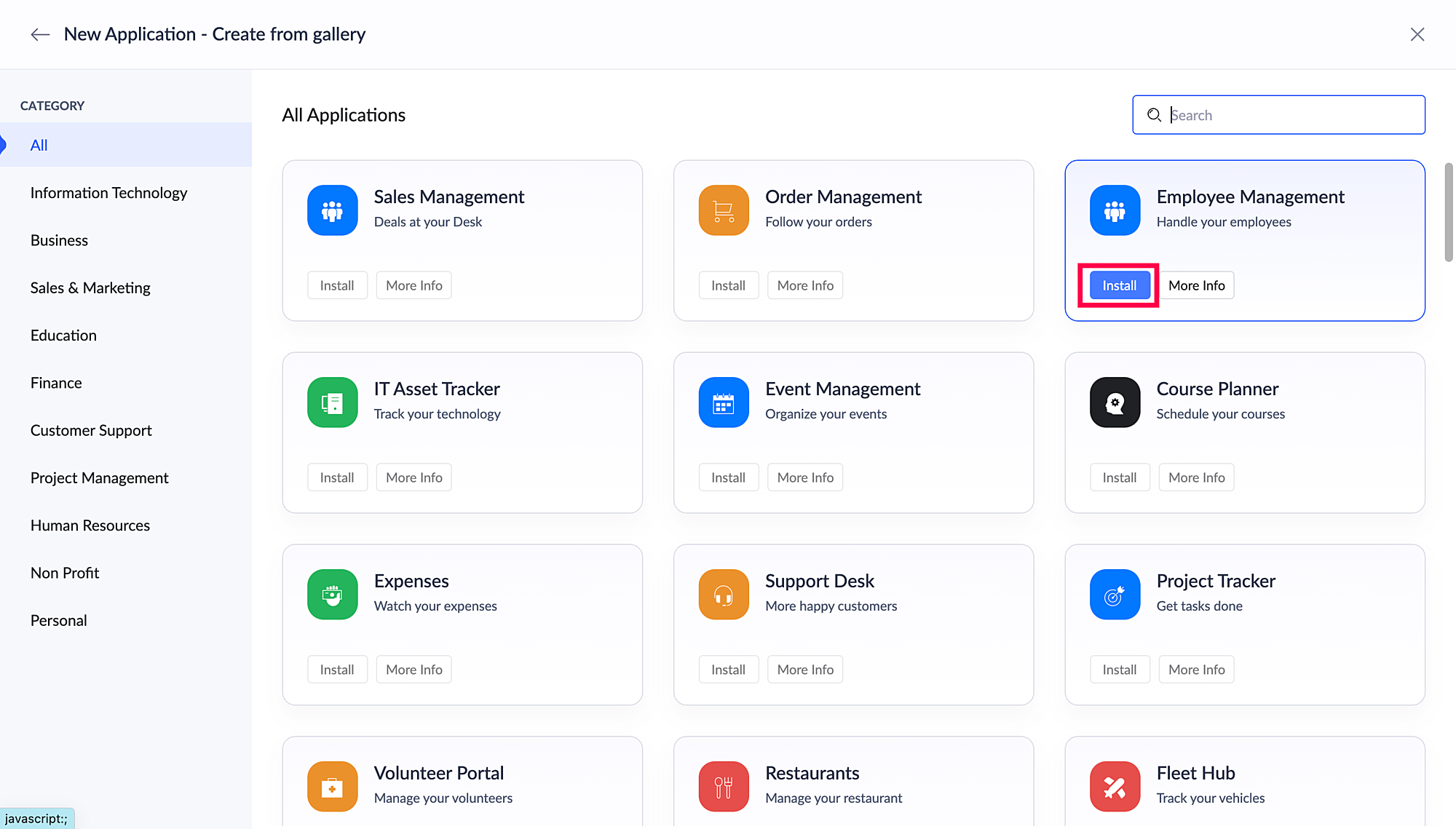Click the Order Management cart icon
1456x829 pixels.
[x=723, y=210]
